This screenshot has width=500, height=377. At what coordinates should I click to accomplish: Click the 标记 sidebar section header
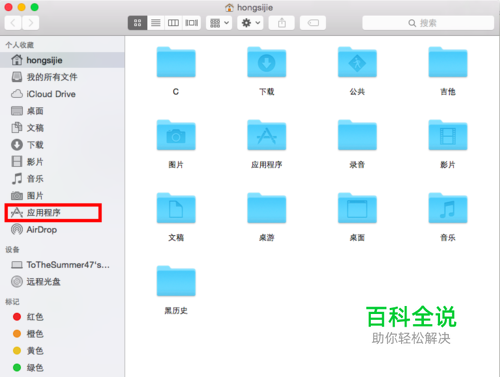[x=12, y=302]
